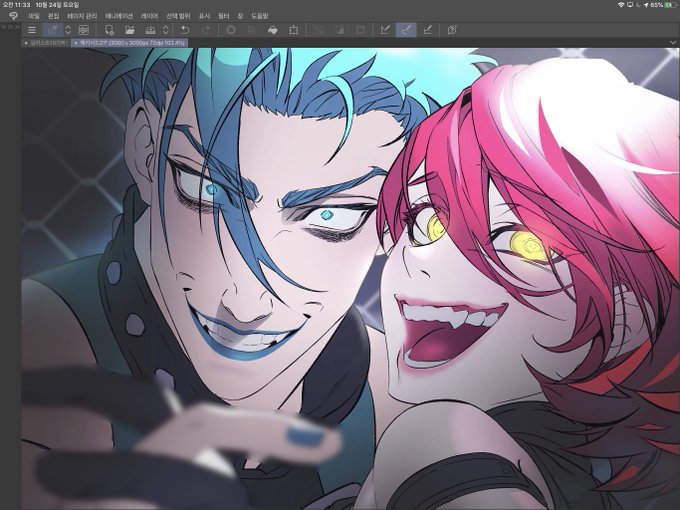This screenshot has height=510, width=680.
Task: Click the Wi-Fi status icon
Action: tap(621, 5)
